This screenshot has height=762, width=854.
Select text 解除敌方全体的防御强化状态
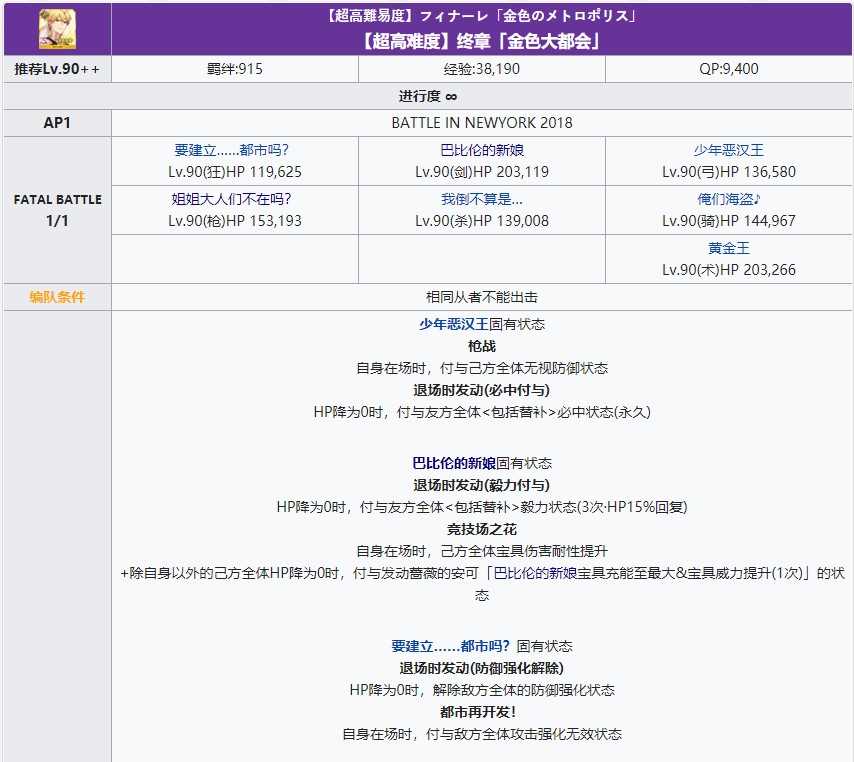[x=524, y=691]
